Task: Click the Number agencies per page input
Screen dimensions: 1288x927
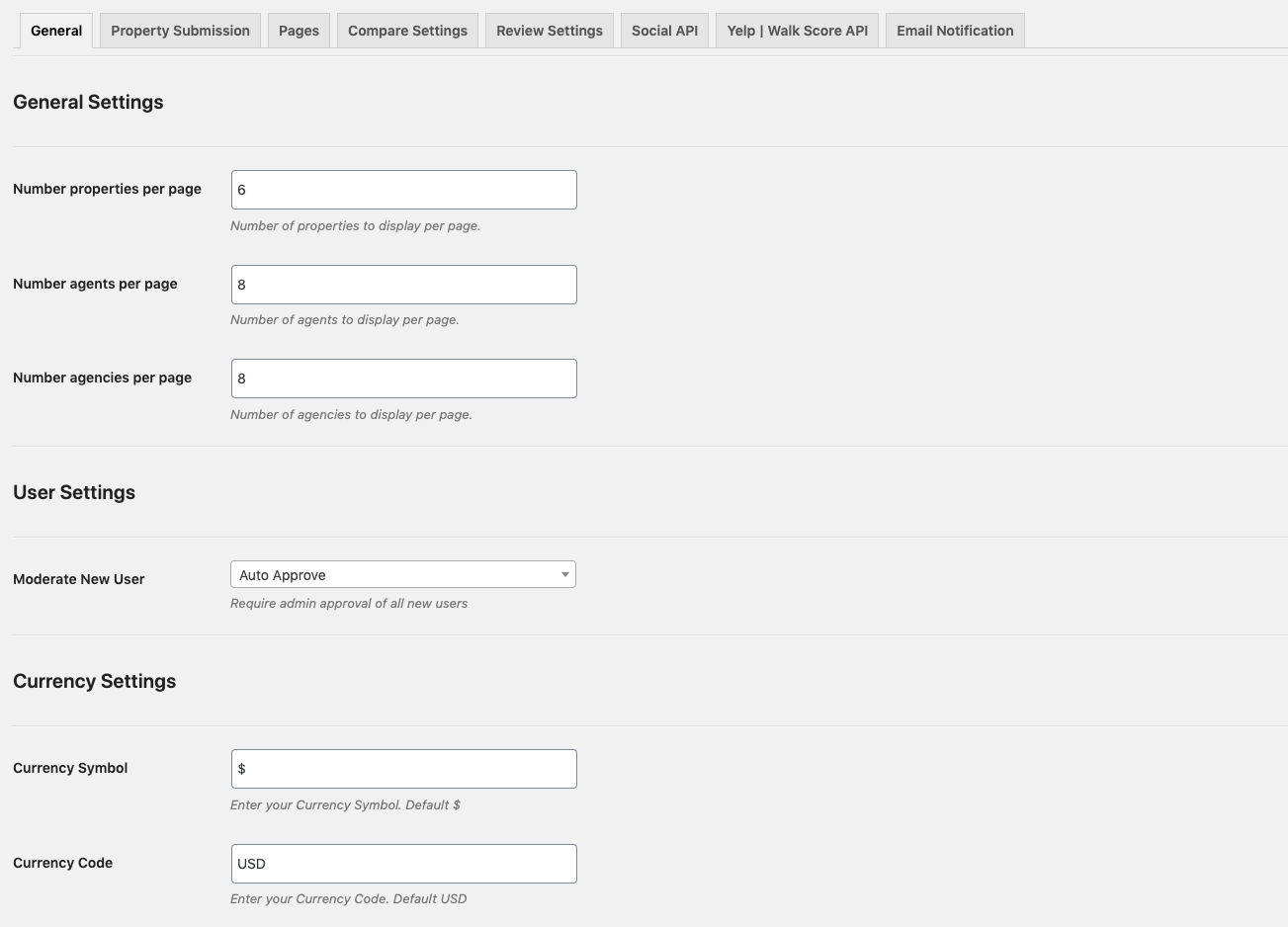Action: 403,378
